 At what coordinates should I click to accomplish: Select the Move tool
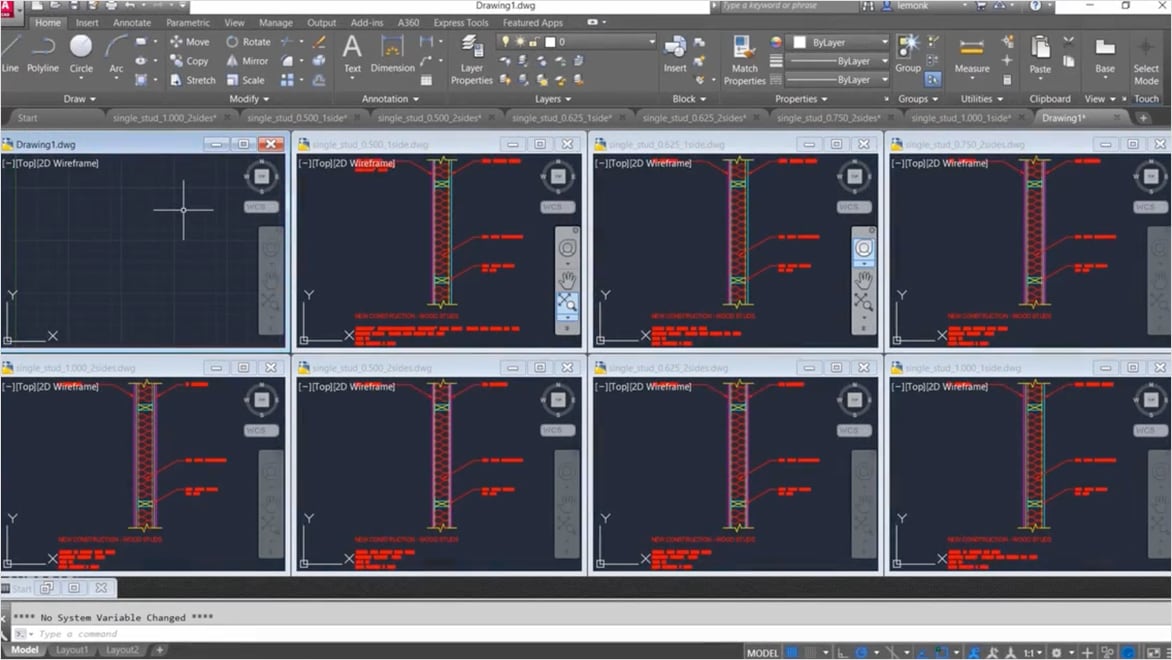(x=190, y=42)
